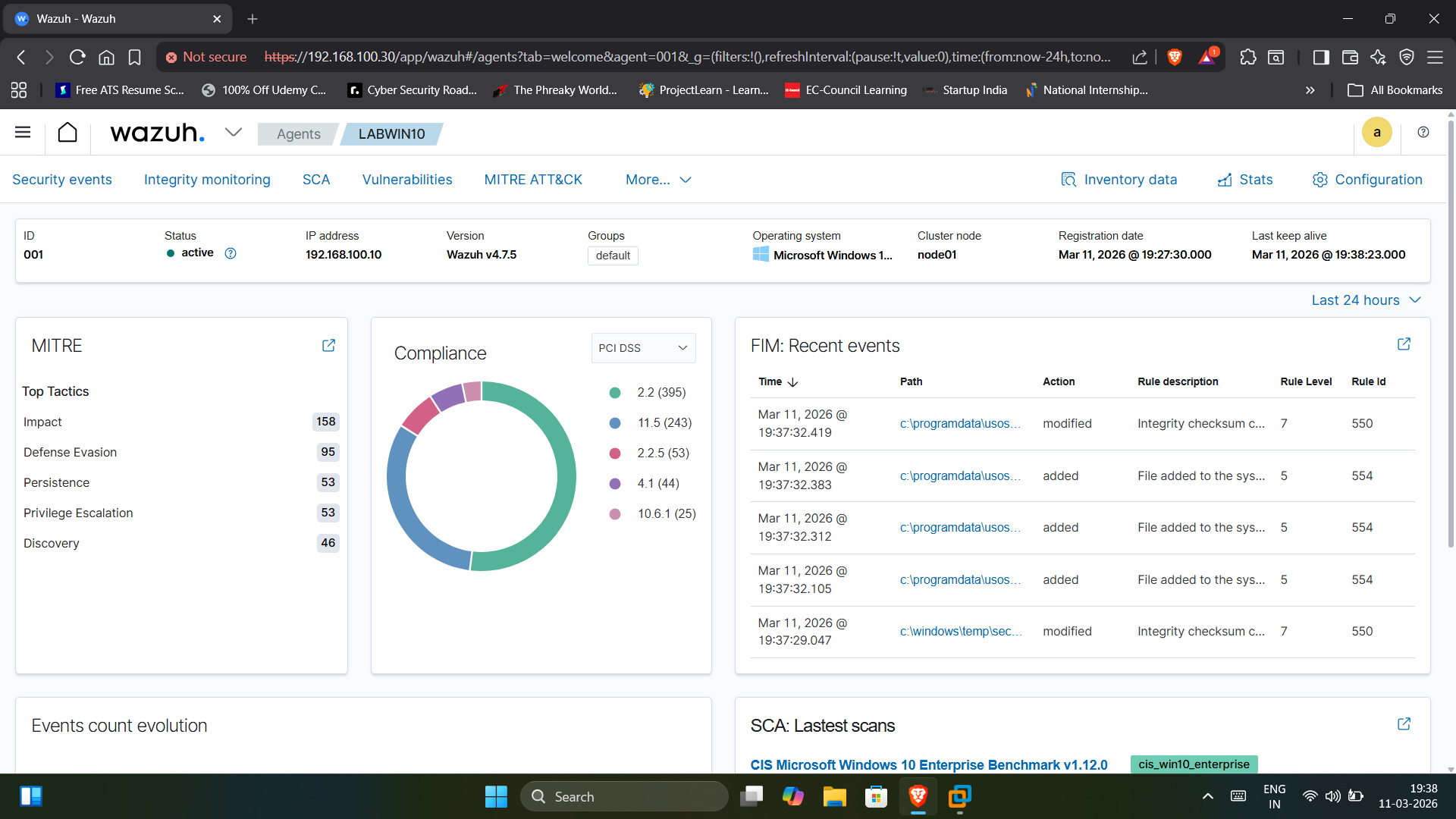Open the MITRE ATT&CK tab
Screen dimensions: 1456x819
533,180
